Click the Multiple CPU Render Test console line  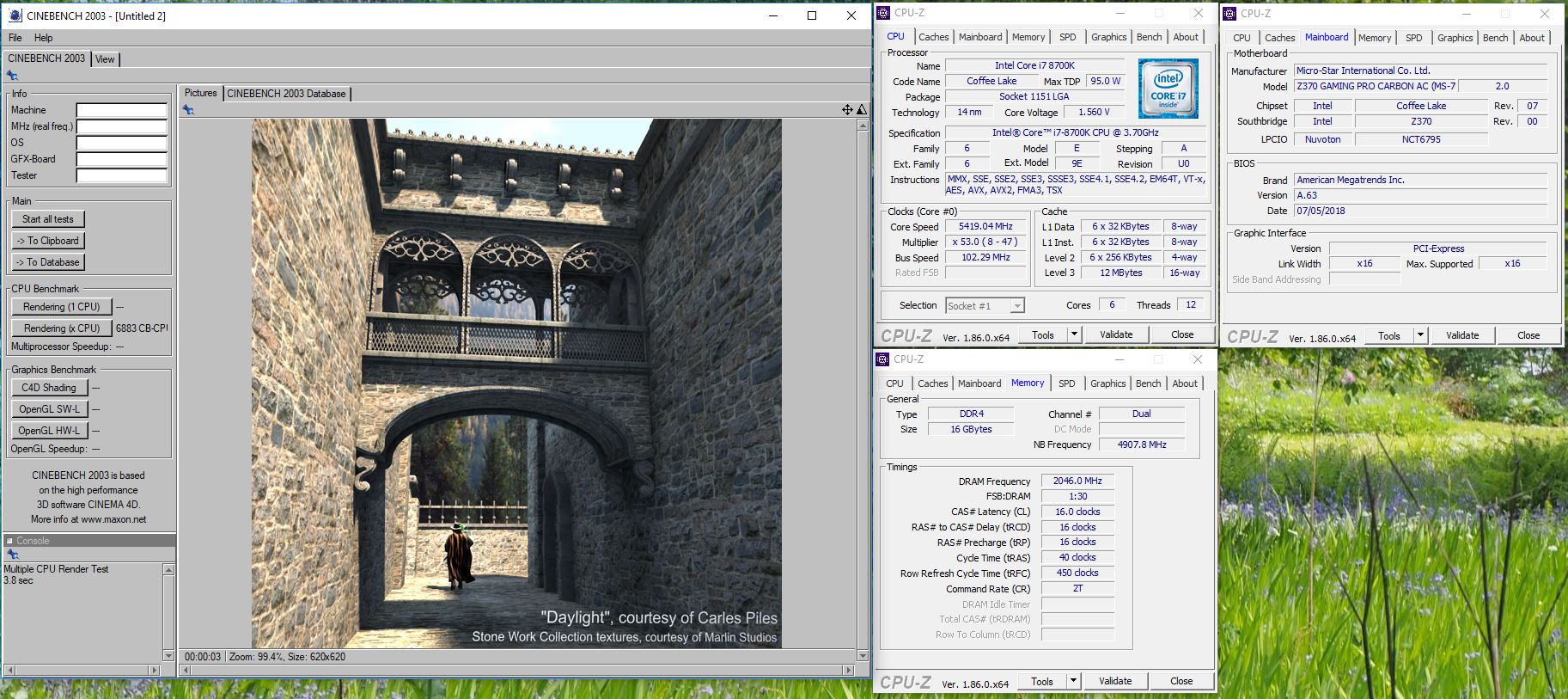click(x=57, y=569)
